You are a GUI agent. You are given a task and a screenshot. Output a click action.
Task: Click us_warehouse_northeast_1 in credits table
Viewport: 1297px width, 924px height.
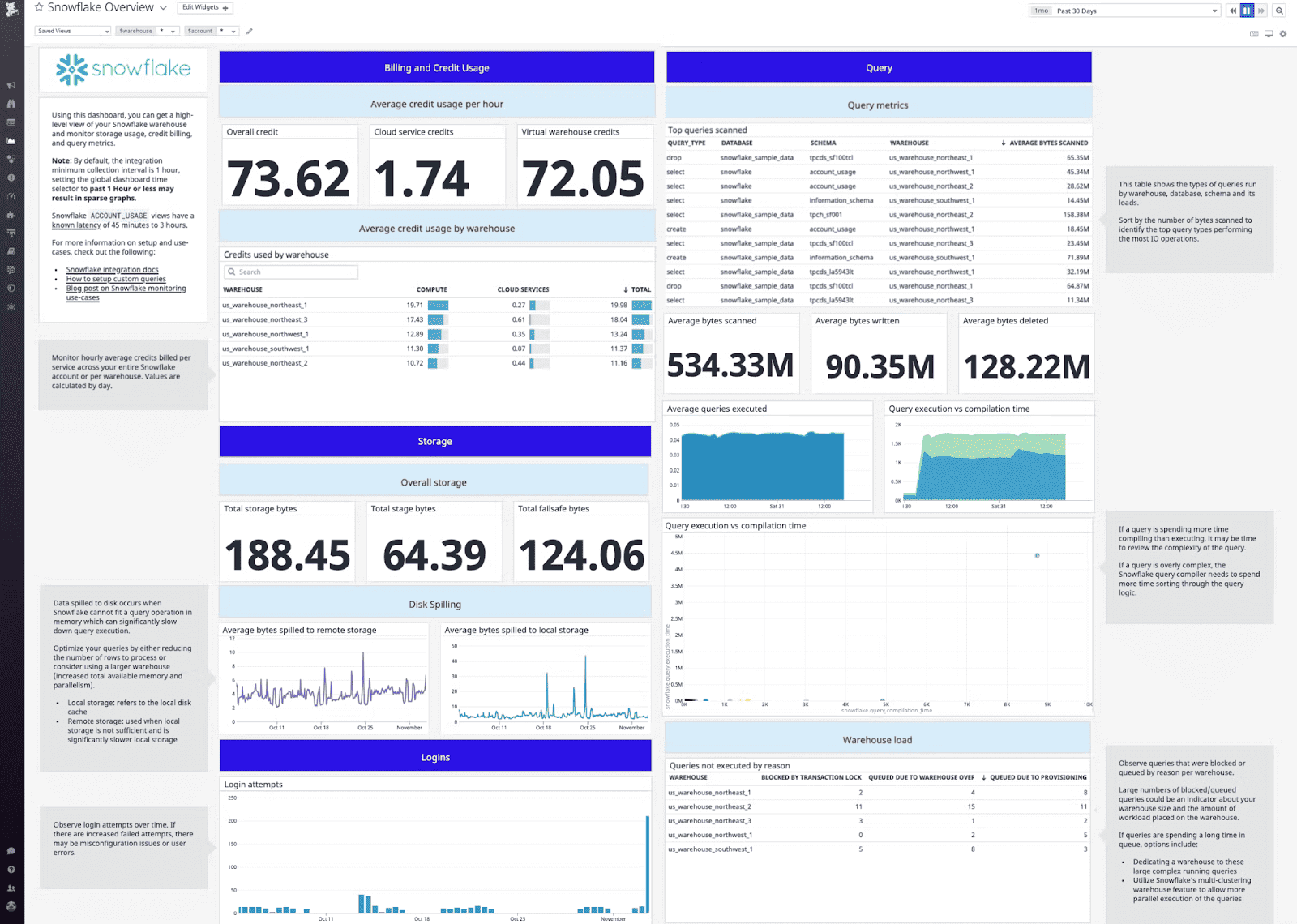(265, 306)
